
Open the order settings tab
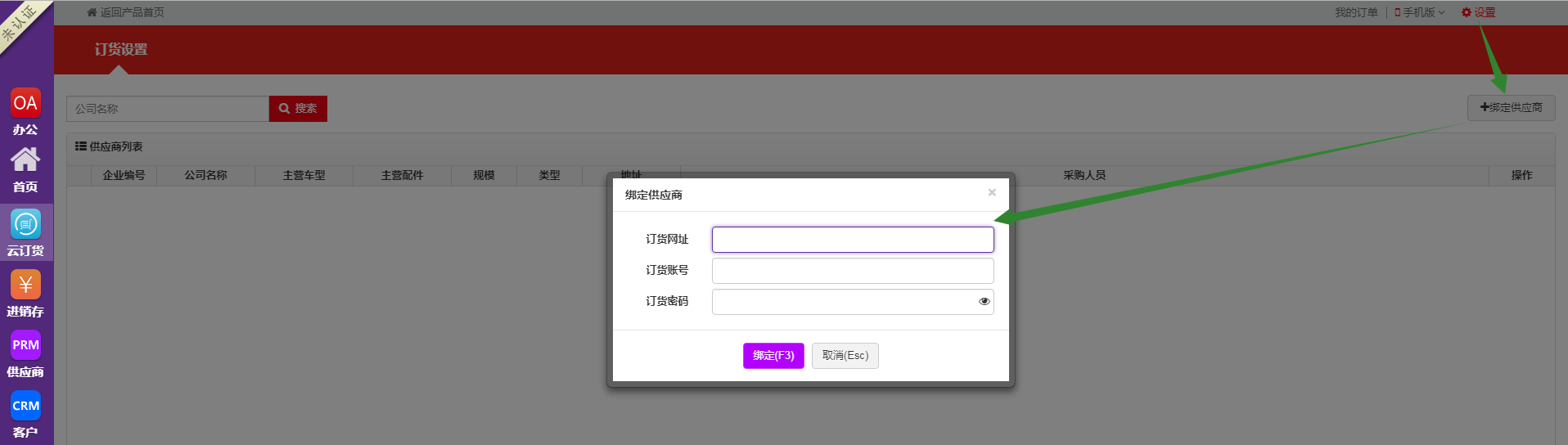click(121, 50)
